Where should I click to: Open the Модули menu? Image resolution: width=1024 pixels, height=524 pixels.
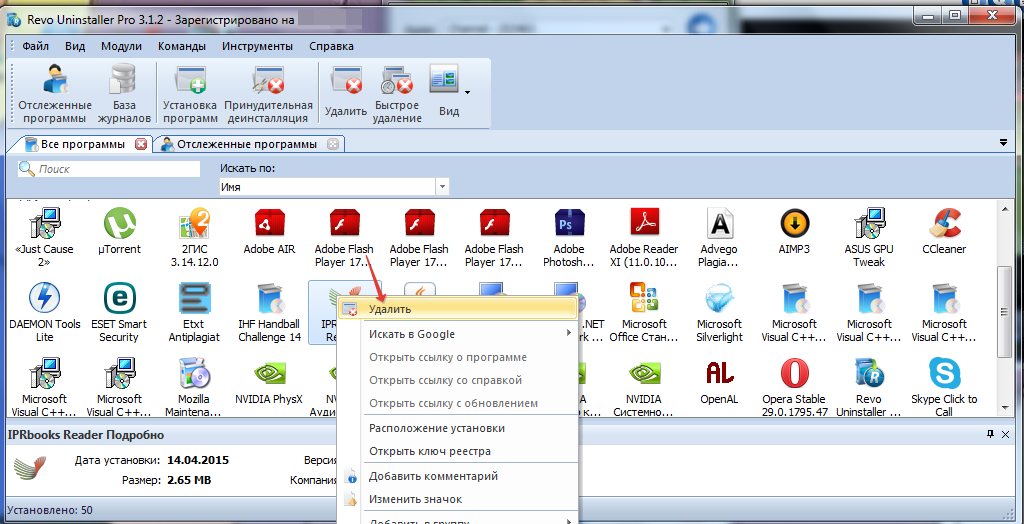(121, 46)
